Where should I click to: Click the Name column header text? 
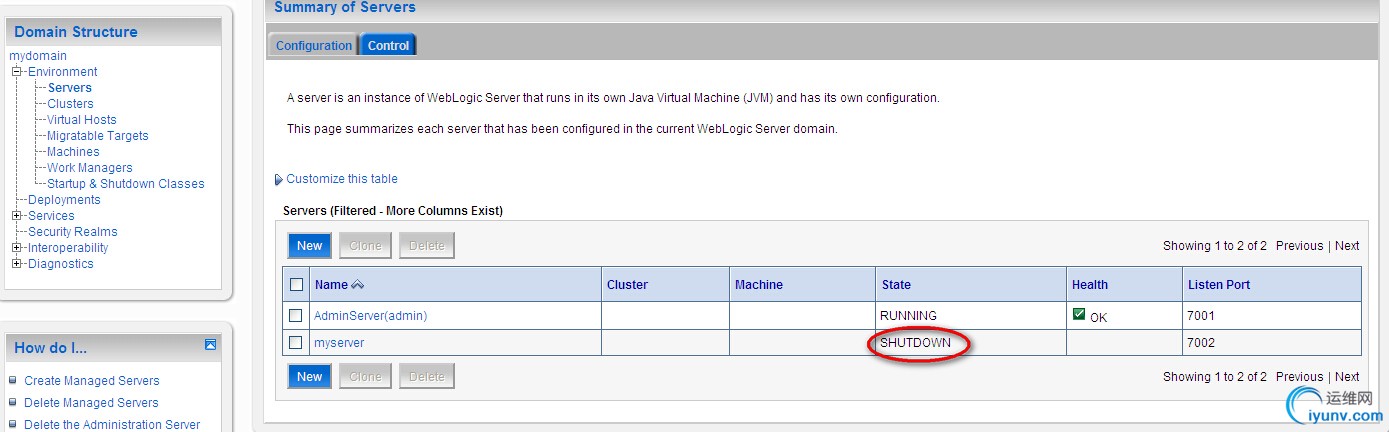(331, 285)
